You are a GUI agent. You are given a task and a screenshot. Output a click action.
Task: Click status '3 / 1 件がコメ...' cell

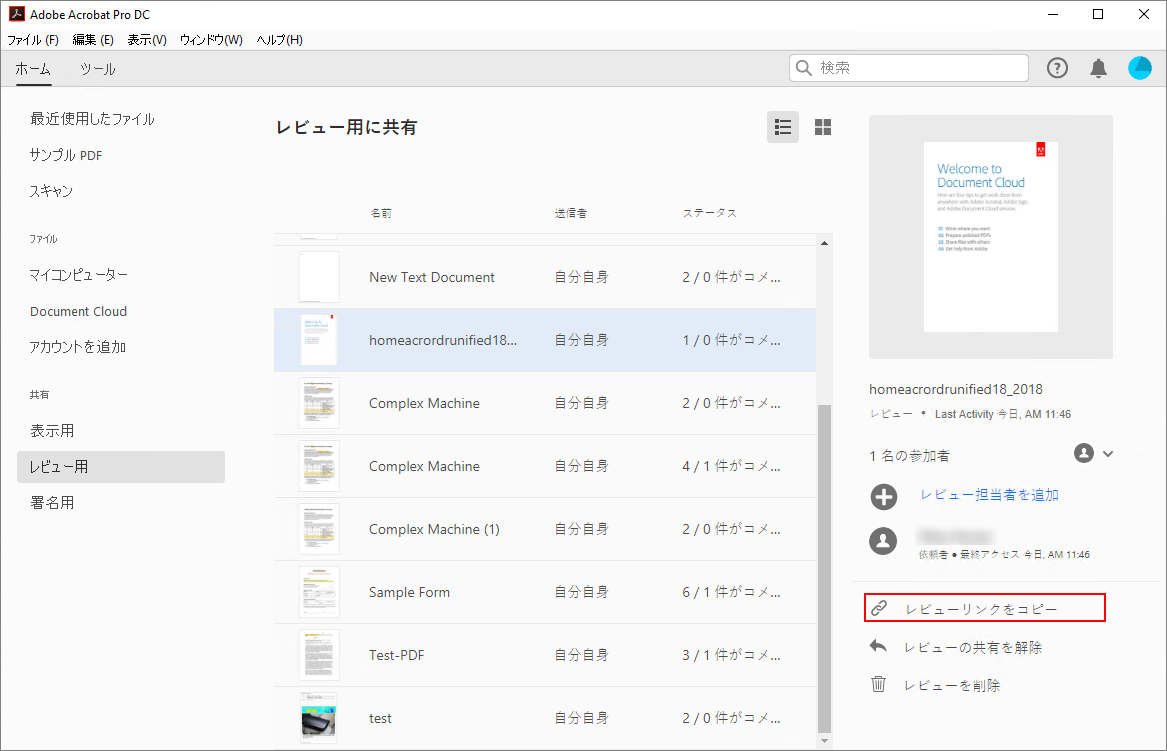tap(732, 655)
